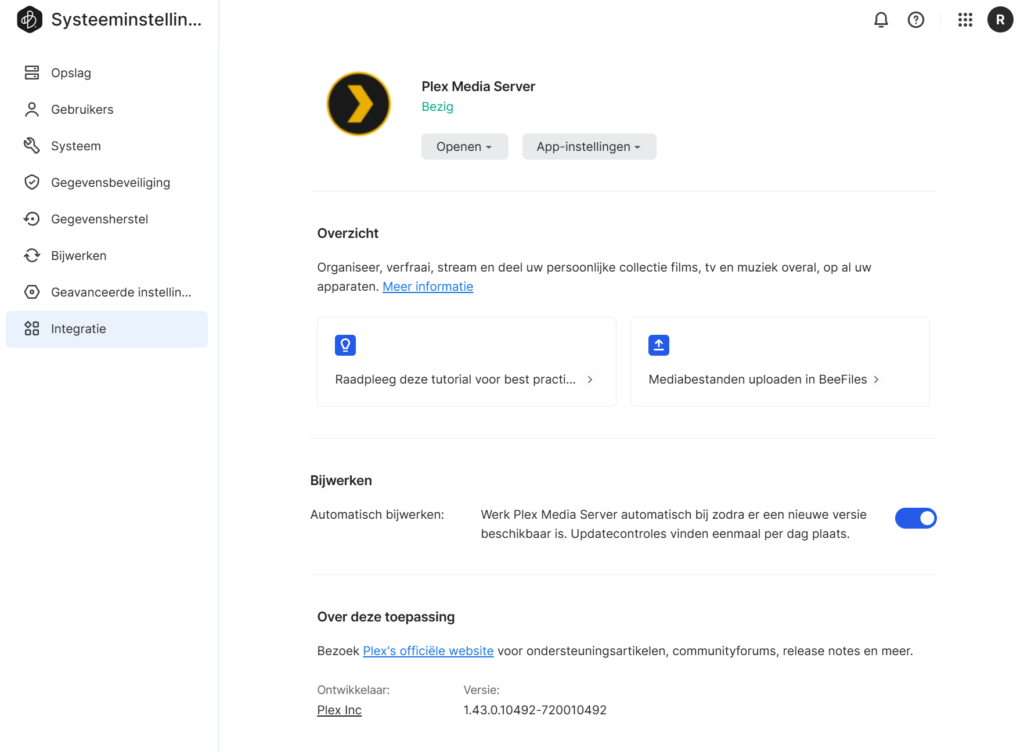Select Gegevensbeveiliging in the sidebar
Viewport: 1024px width, 752px height.
(x=110, y=182)
